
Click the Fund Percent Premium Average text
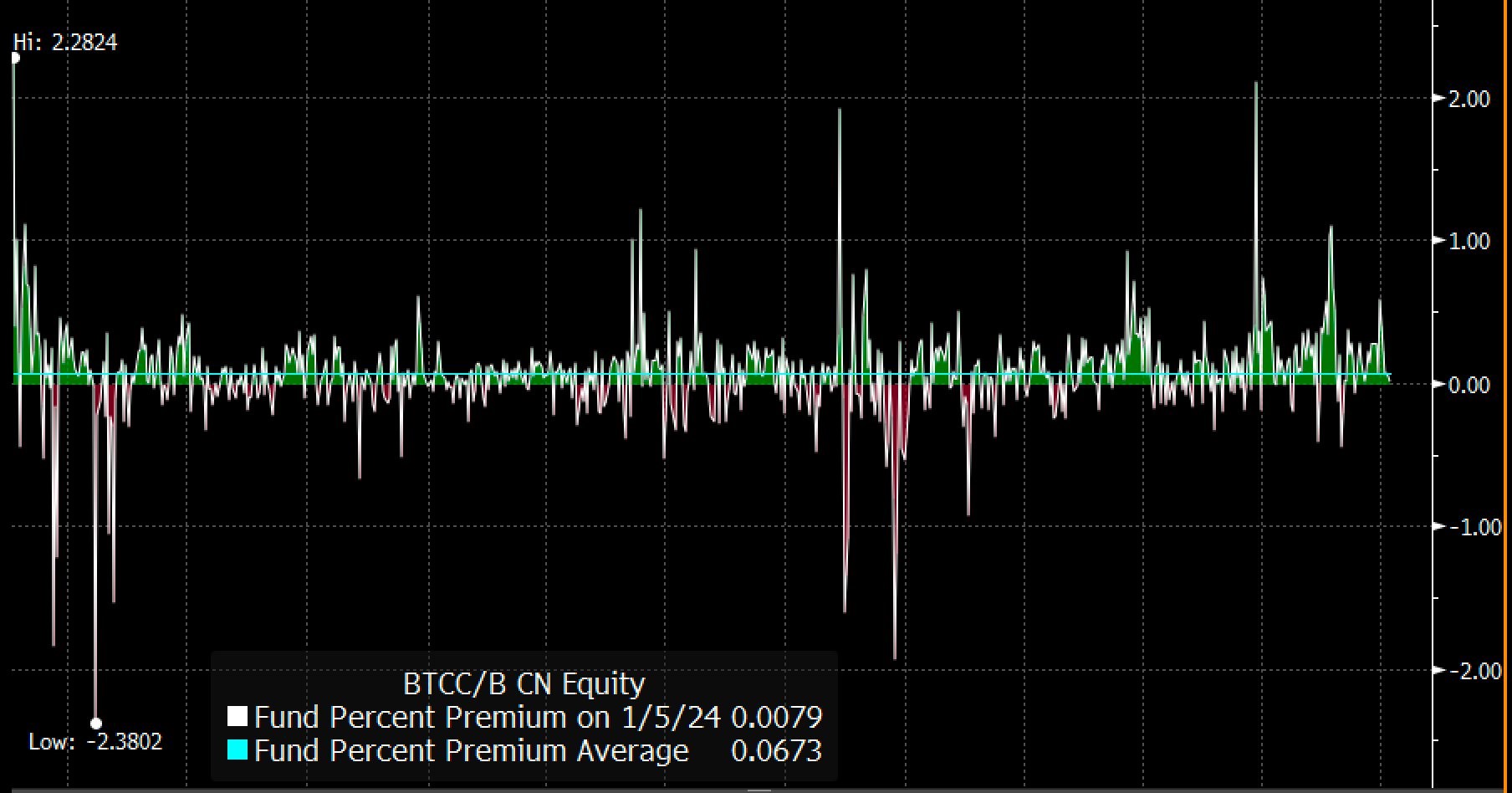[x=471, y=750]
